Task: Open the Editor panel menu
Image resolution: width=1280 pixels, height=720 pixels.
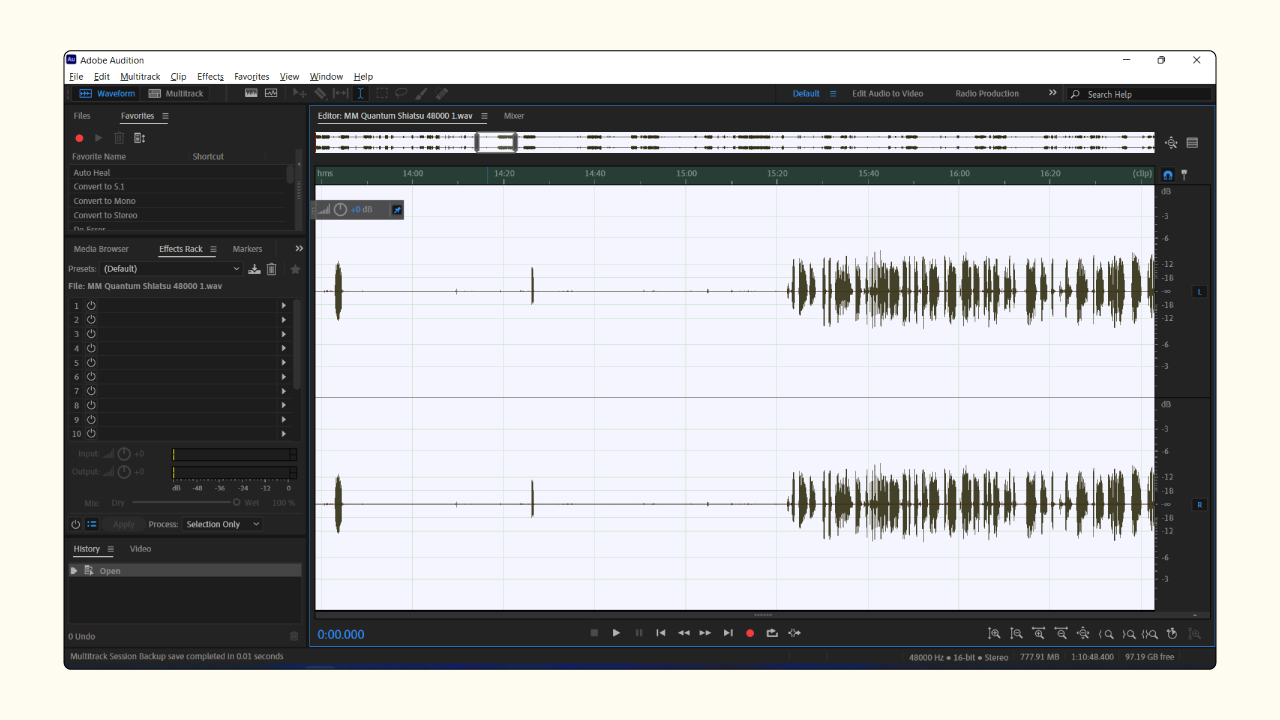Action: 484,116
